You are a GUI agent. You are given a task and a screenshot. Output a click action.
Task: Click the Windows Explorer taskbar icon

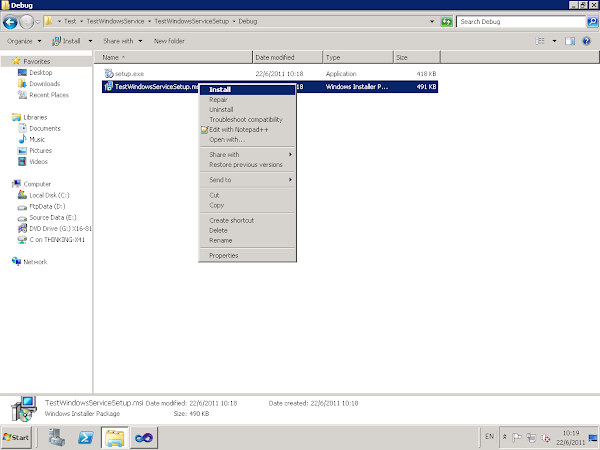(x=115, y=437)
